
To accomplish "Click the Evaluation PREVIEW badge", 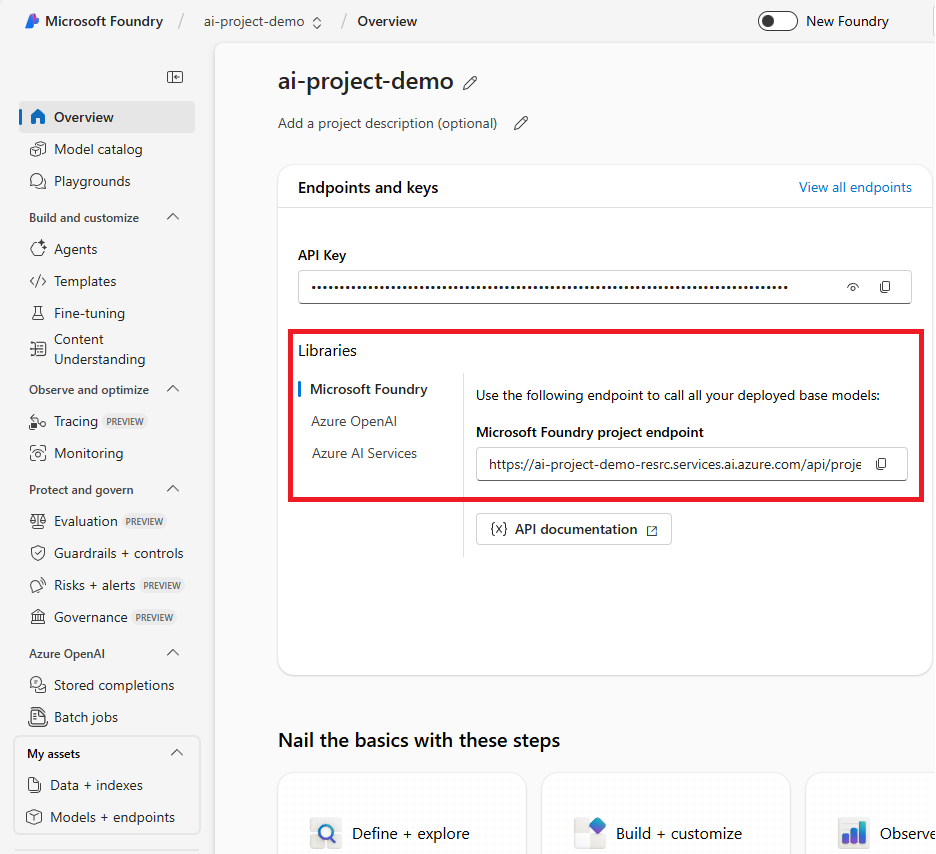I will 144,522.
